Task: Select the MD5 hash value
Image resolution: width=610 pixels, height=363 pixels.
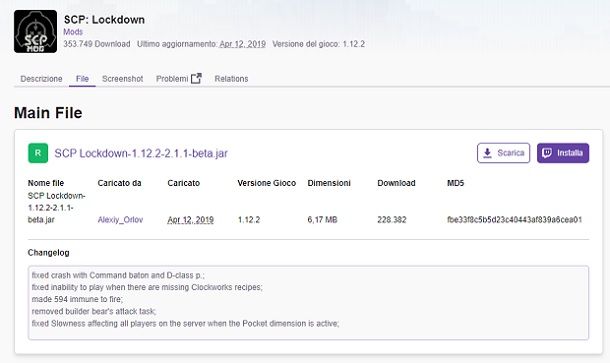Action: click(515, 220)
